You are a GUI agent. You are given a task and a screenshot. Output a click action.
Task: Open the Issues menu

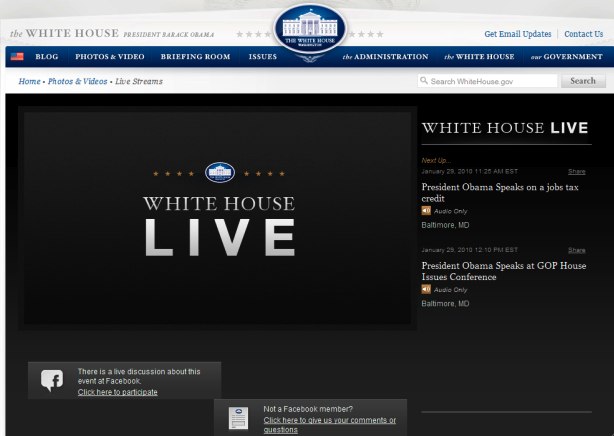(x=263, y=56)
